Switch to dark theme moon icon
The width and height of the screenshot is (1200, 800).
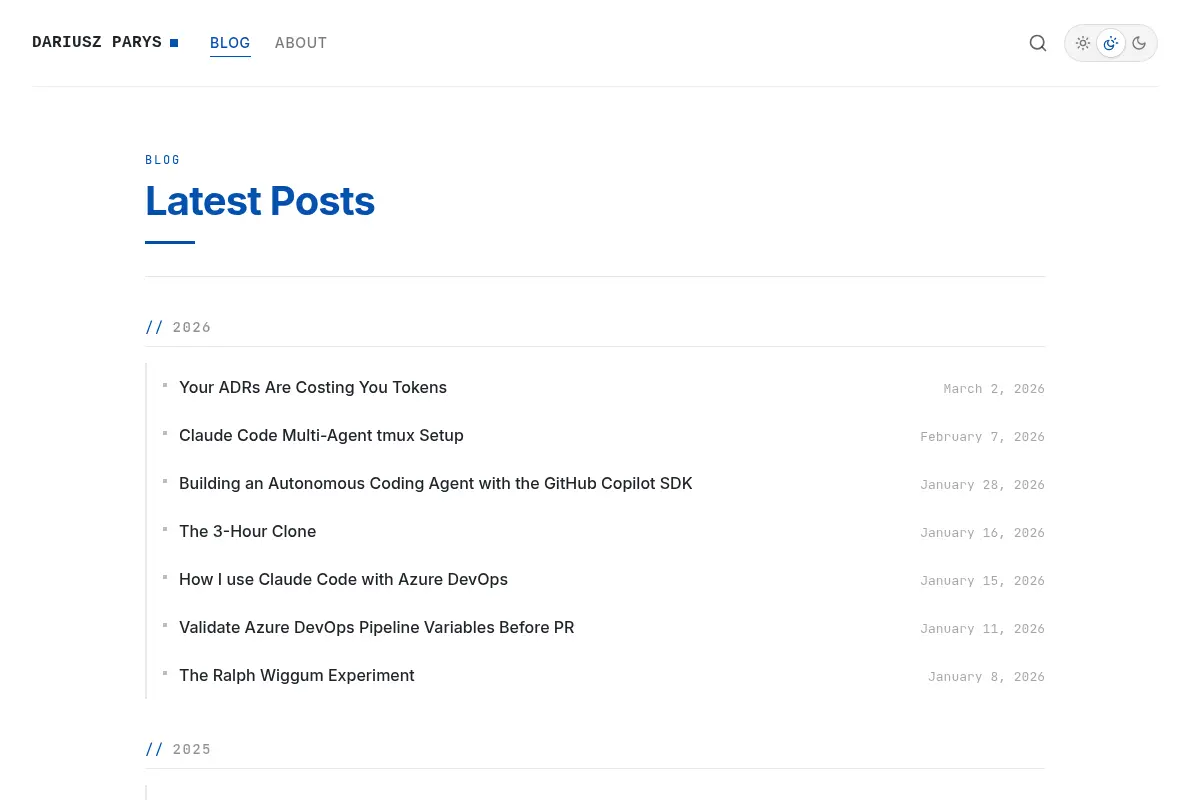[1139, 43]
